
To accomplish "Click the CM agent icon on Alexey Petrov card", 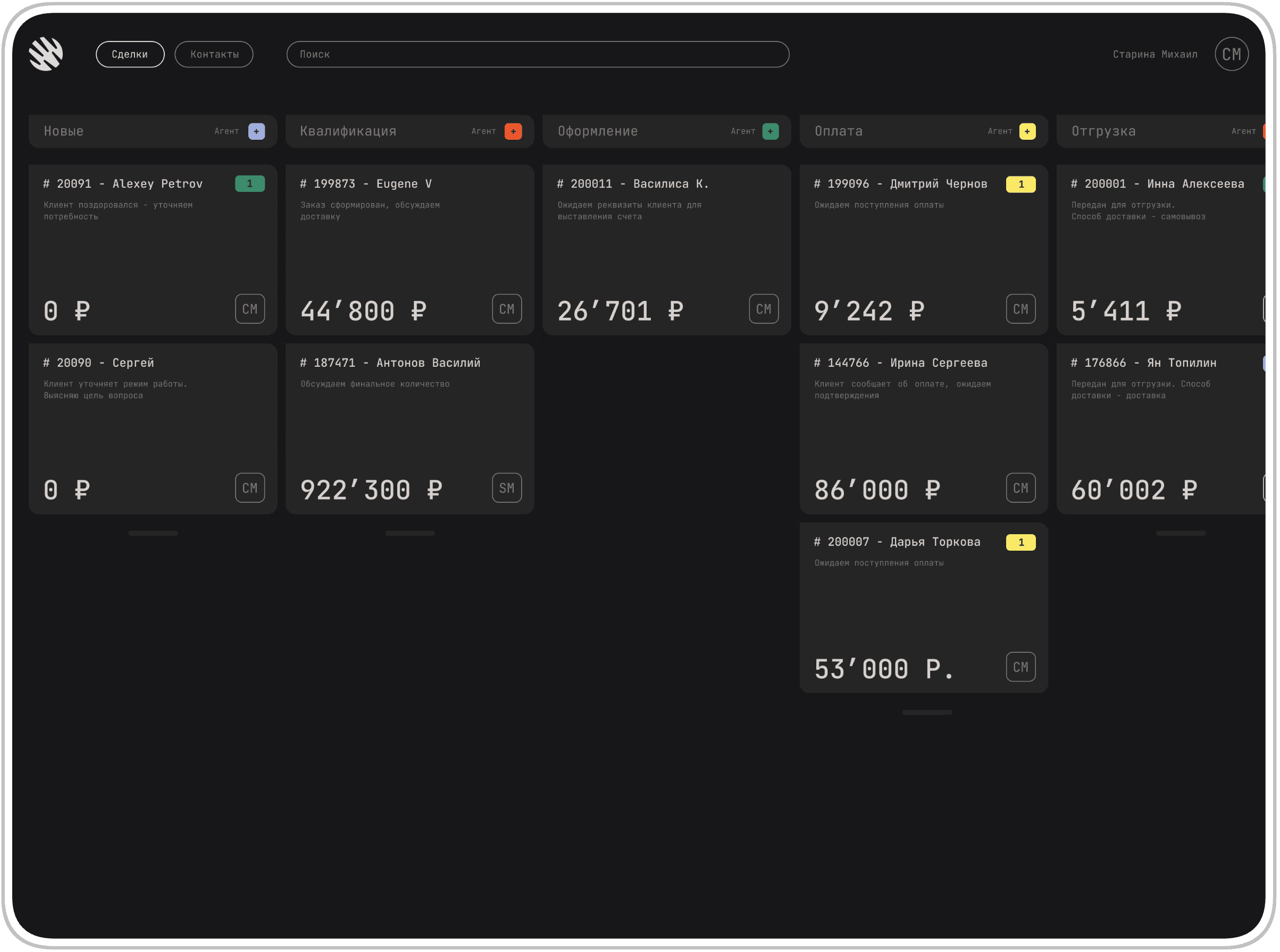I will point(249,309).
